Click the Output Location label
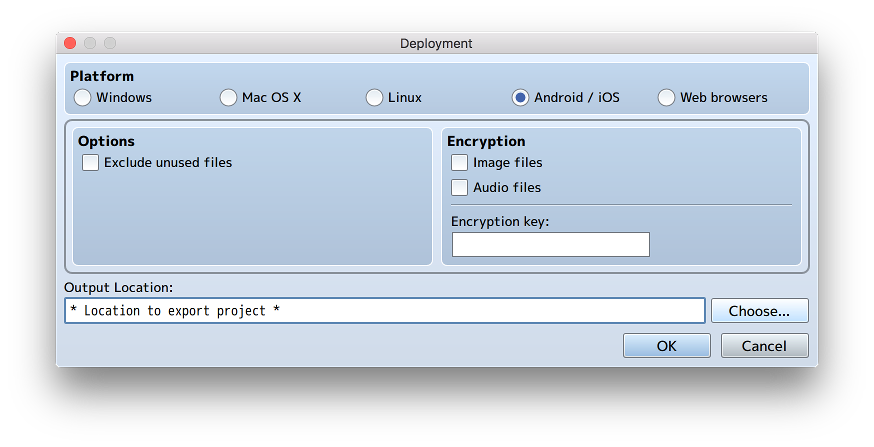 tap(118, 288)
